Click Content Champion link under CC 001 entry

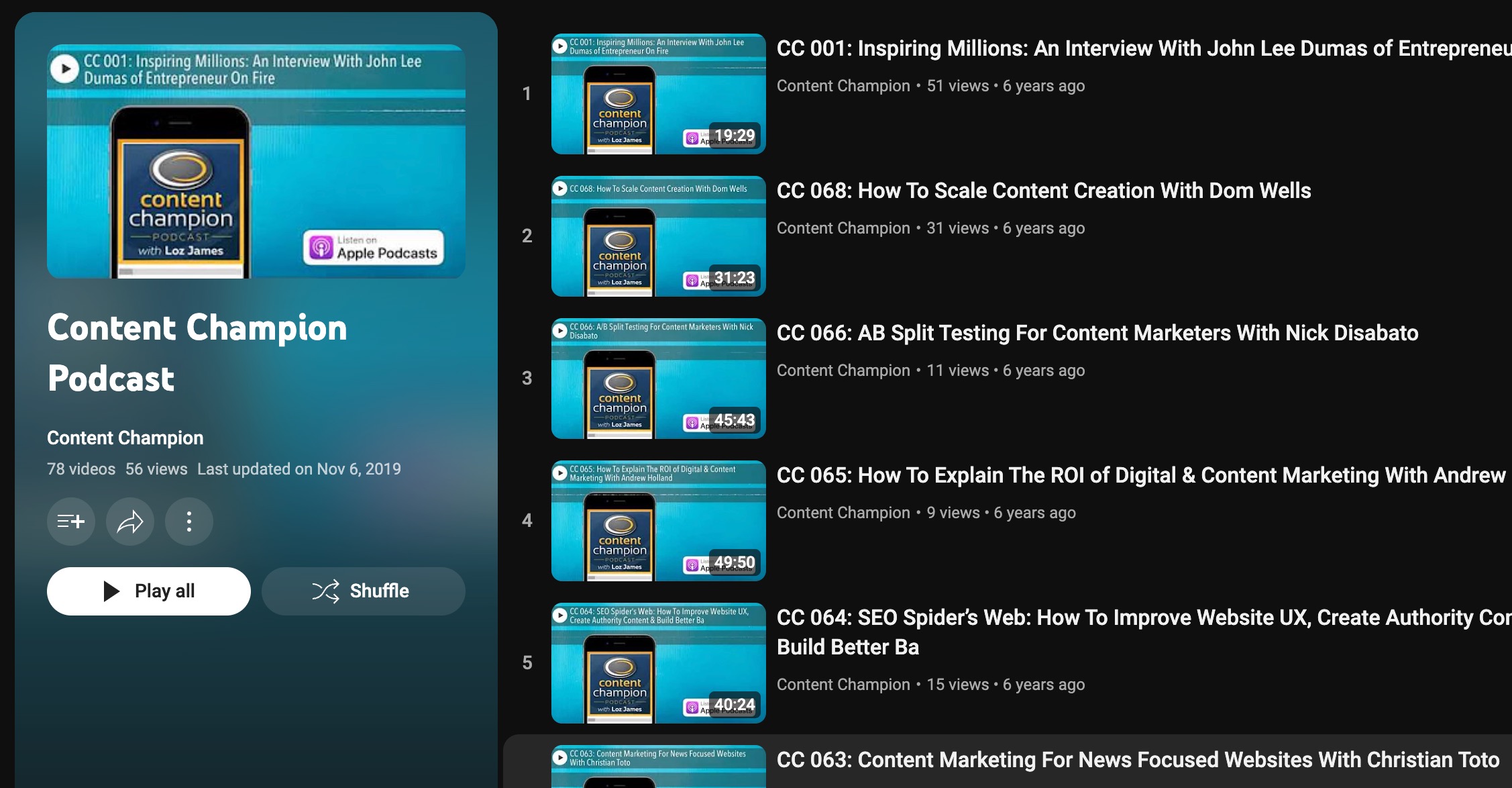[843, 86]
